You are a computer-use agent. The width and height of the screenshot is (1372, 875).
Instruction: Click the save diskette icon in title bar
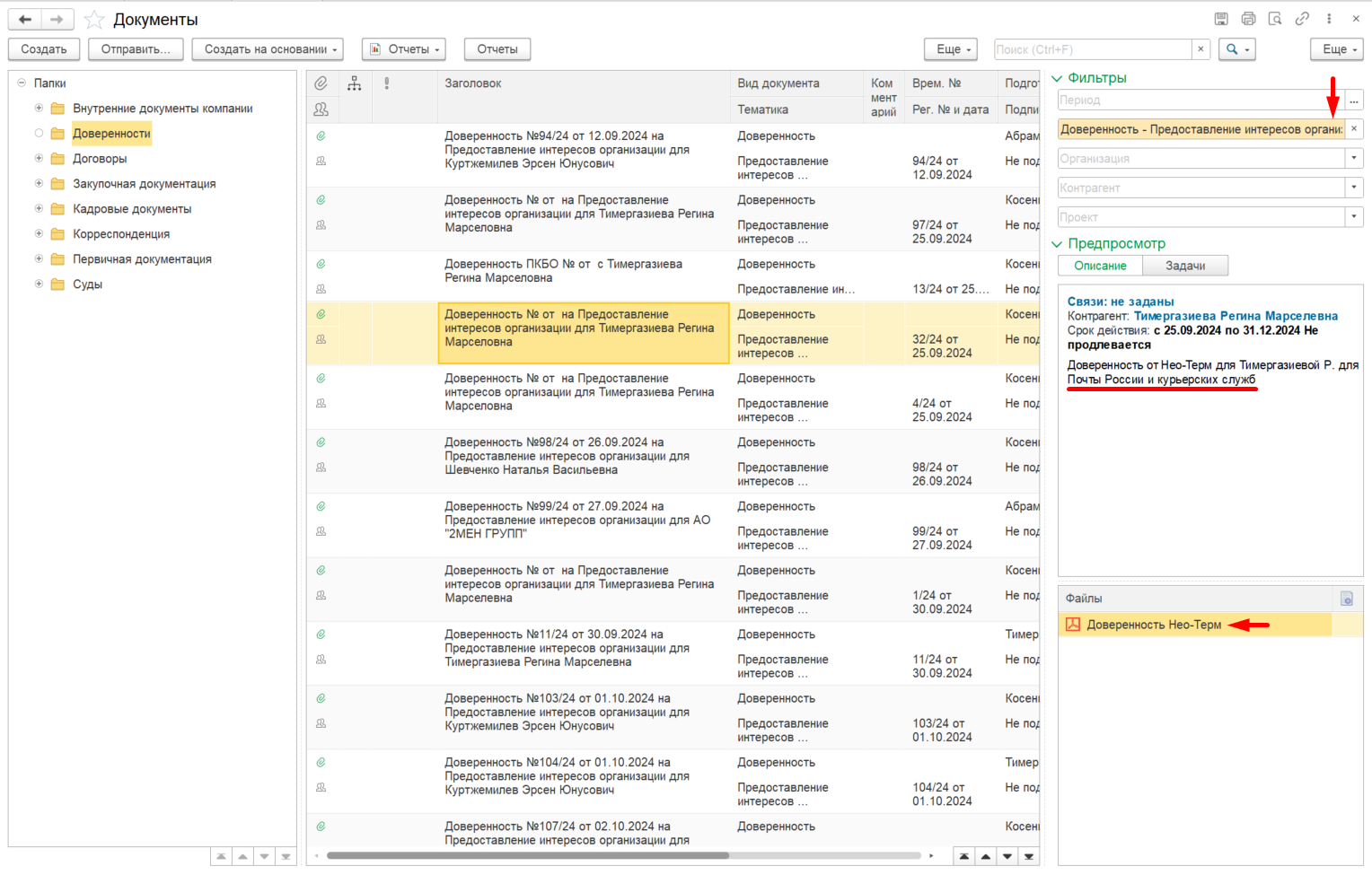[x=1221, y=19]
